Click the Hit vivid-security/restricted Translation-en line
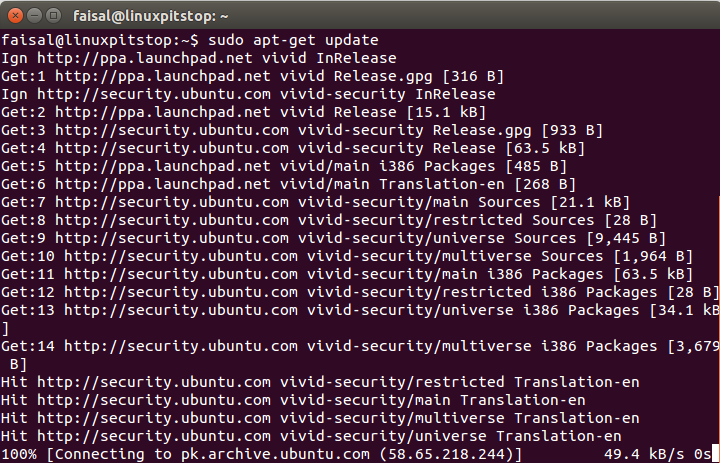Screen dimensions: 720x463 [x=320, y=382]
